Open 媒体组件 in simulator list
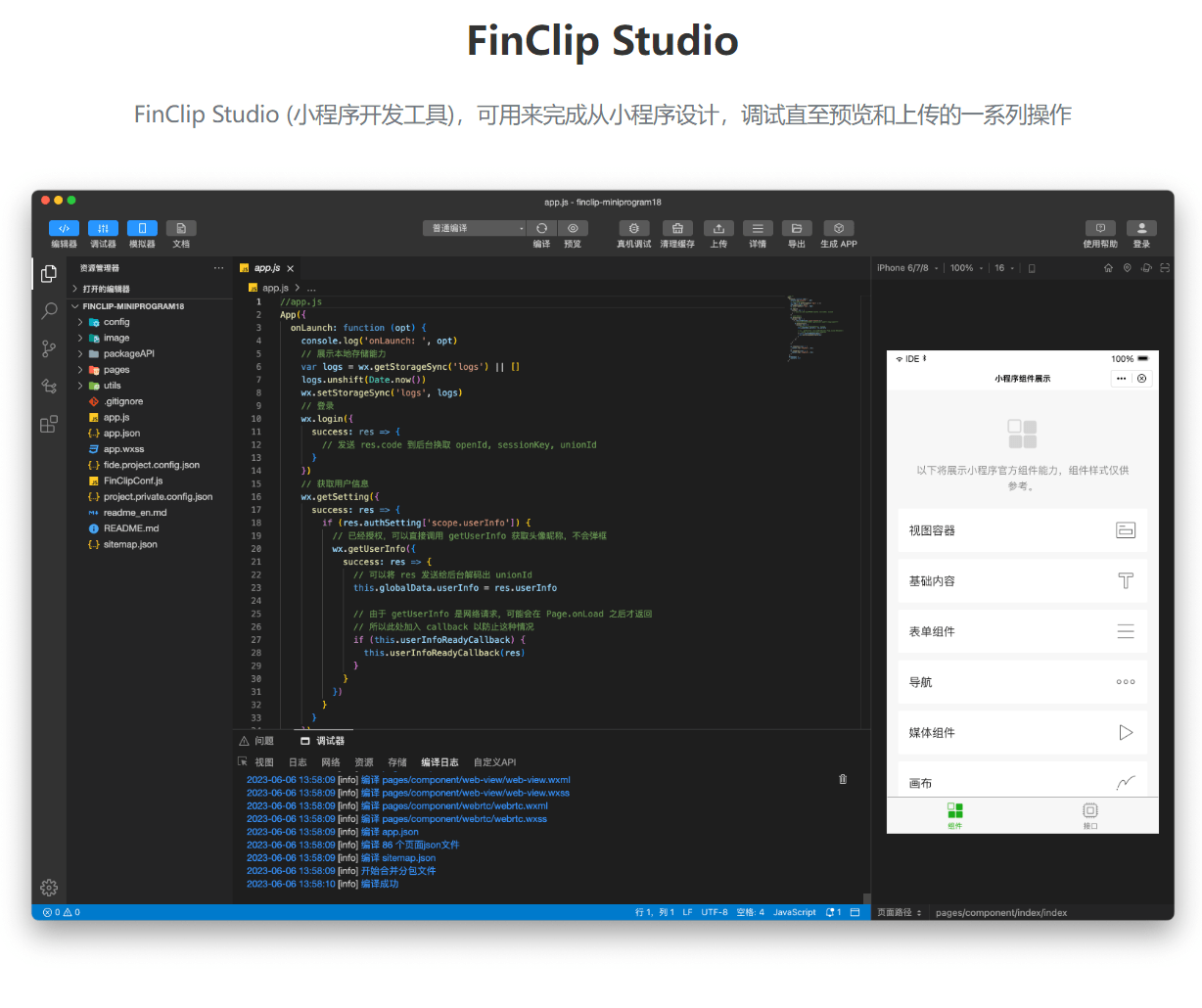 click(1022, 732)
